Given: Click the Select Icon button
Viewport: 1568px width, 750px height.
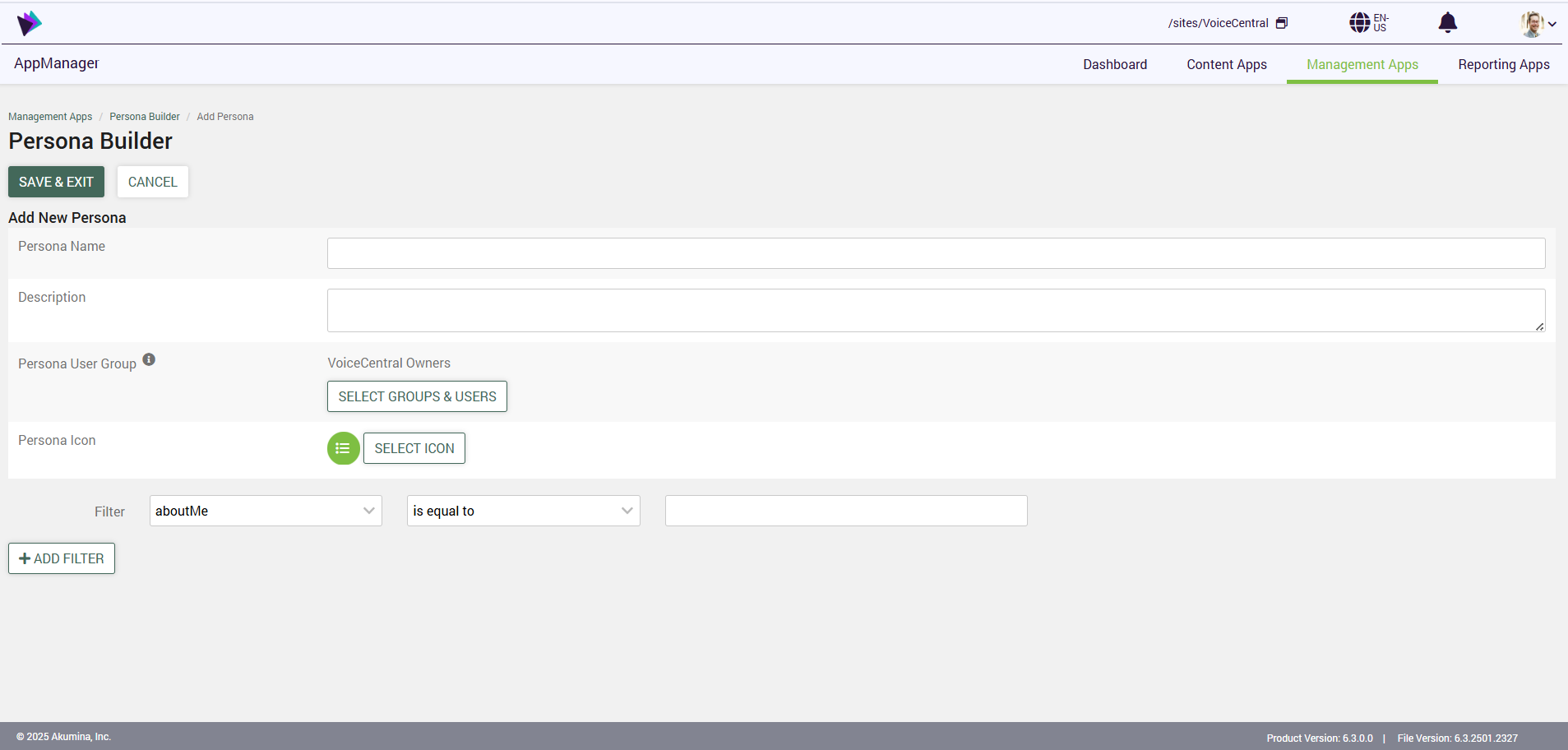Looking at the screenshot, I should pos(414,448).
